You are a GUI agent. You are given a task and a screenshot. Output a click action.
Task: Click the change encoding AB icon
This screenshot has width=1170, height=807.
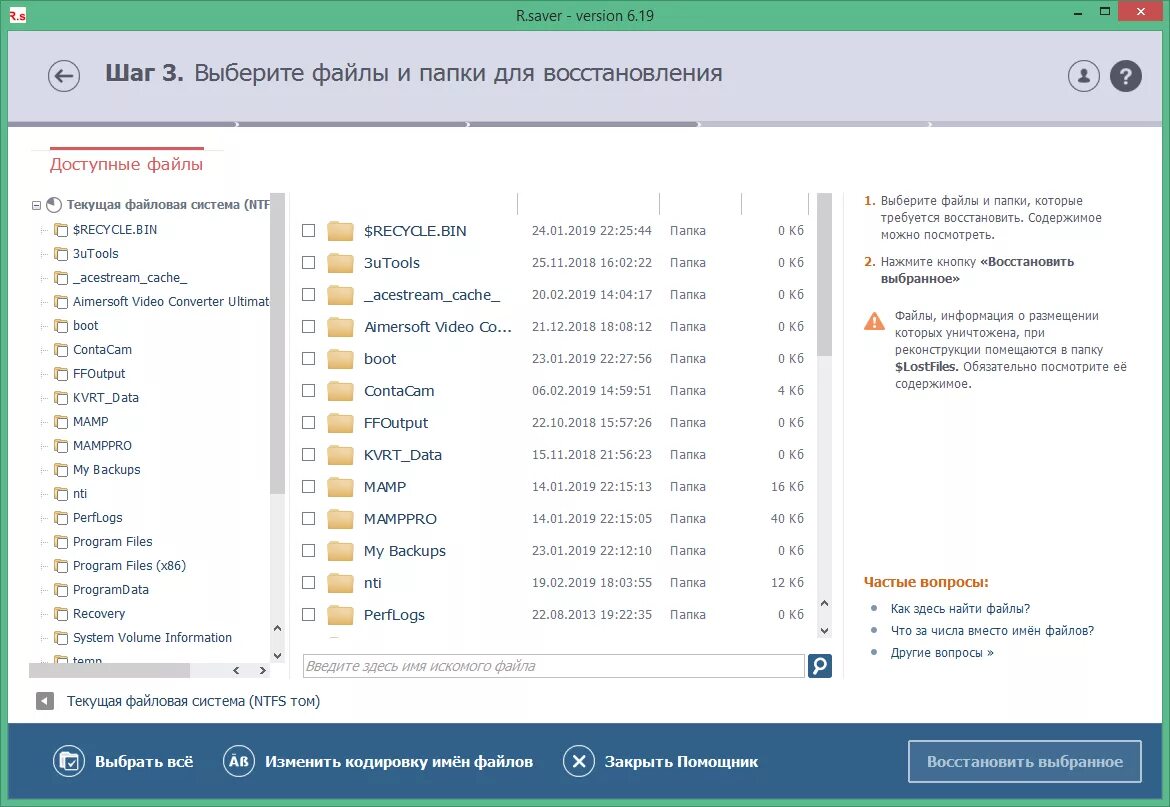pyautogui.click(x=239, y=762)
